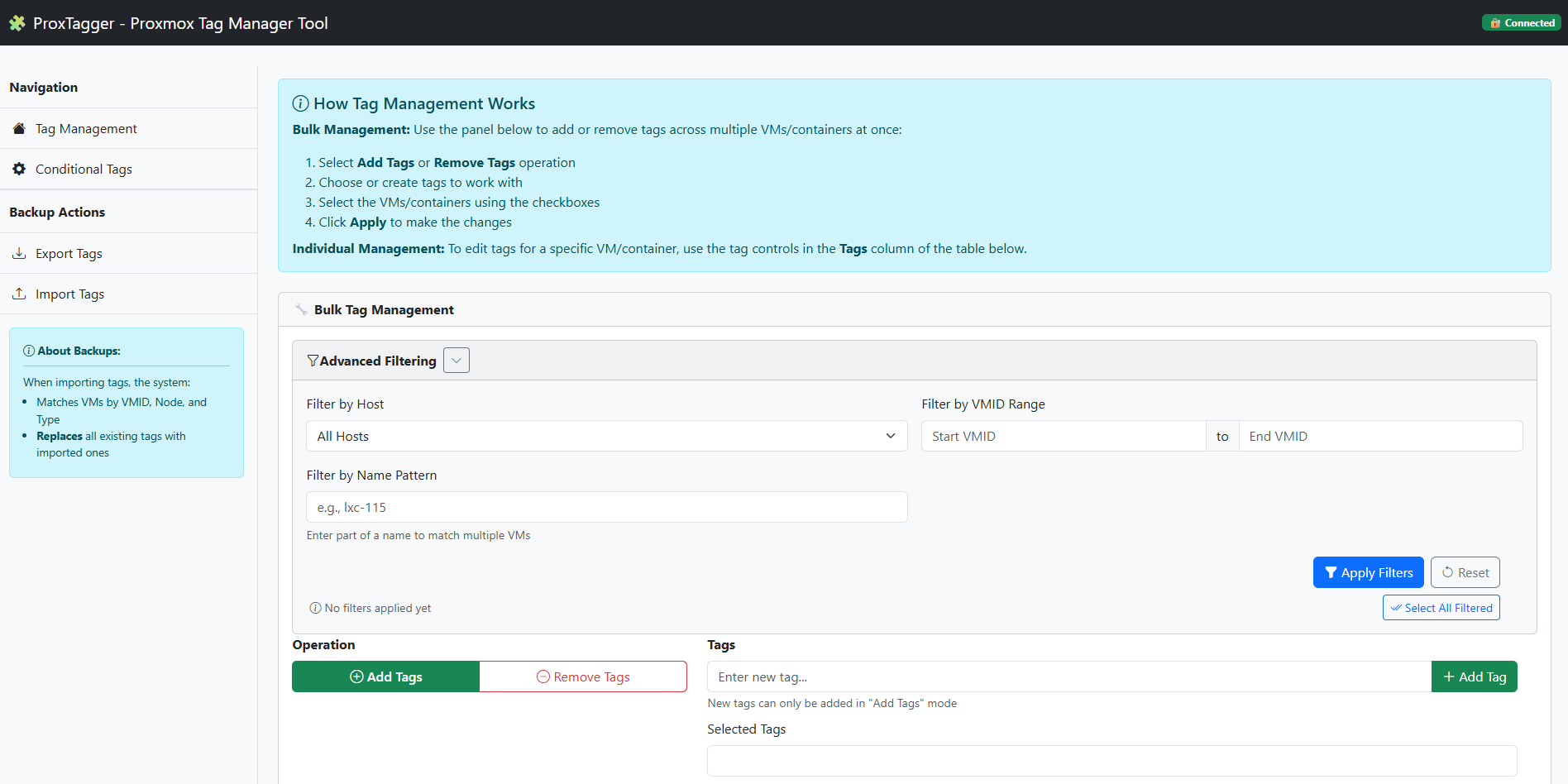Image resolution: width=1568 pixels, height=784 pixels.
Task: Reset the filters
Action: click(1465, 572)
